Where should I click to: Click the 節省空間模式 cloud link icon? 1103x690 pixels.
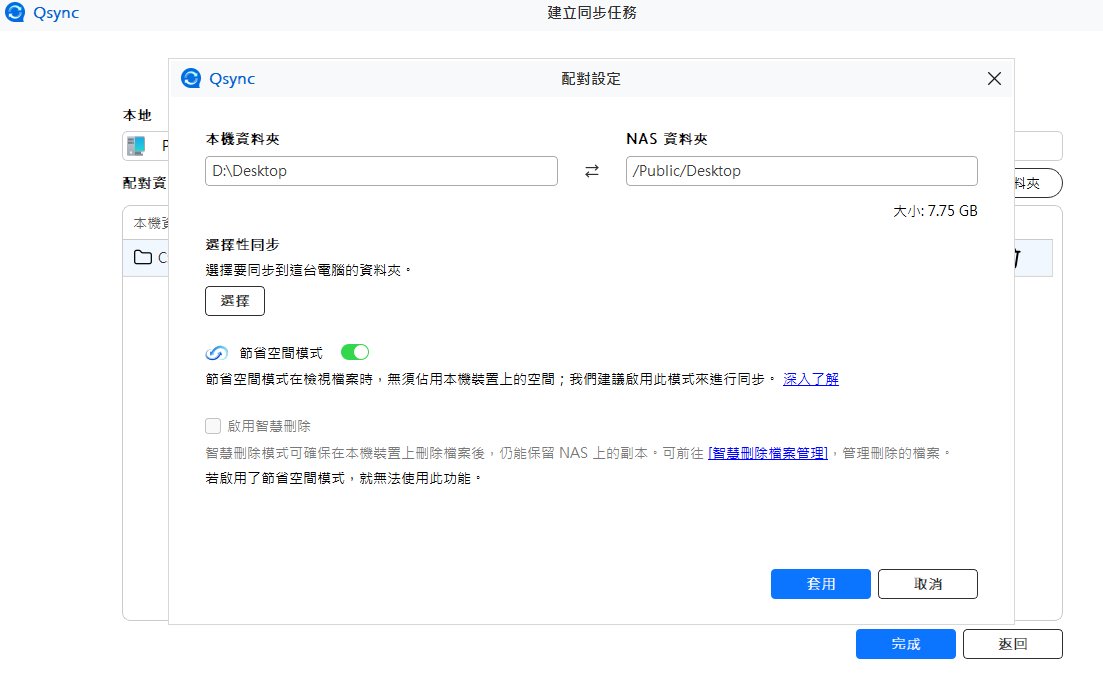coord(217,353)
